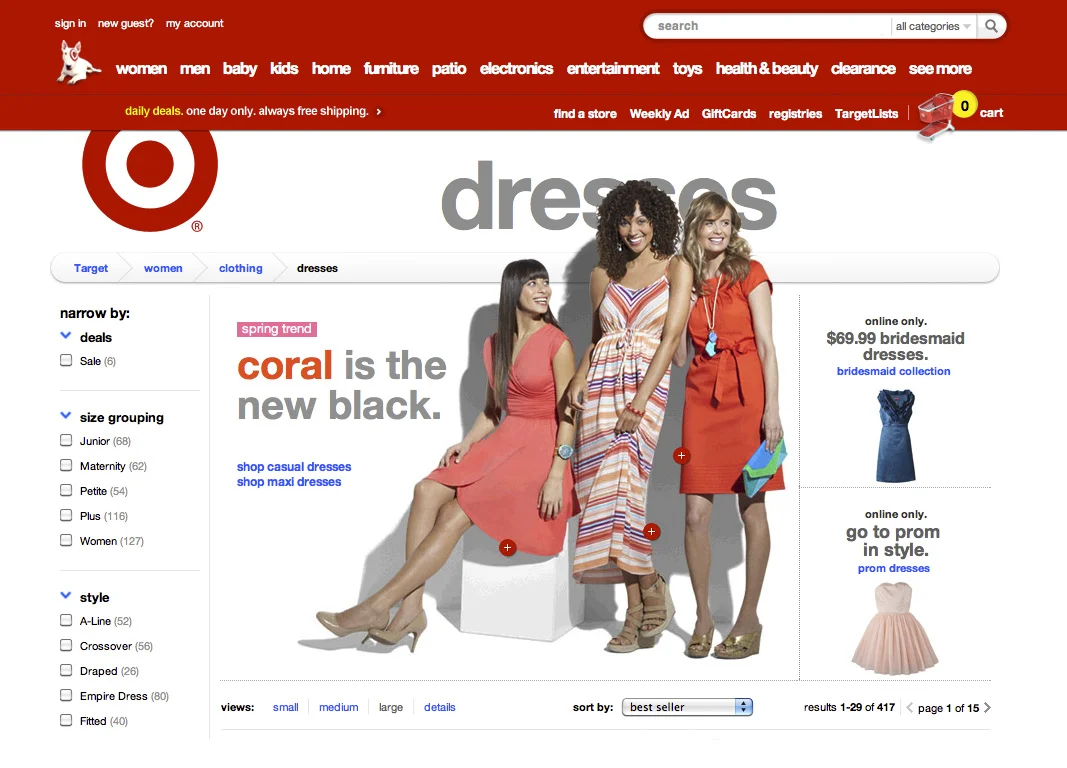Switch to details view
Viewport: 1067px width, 768px height.
coord(440,707)
